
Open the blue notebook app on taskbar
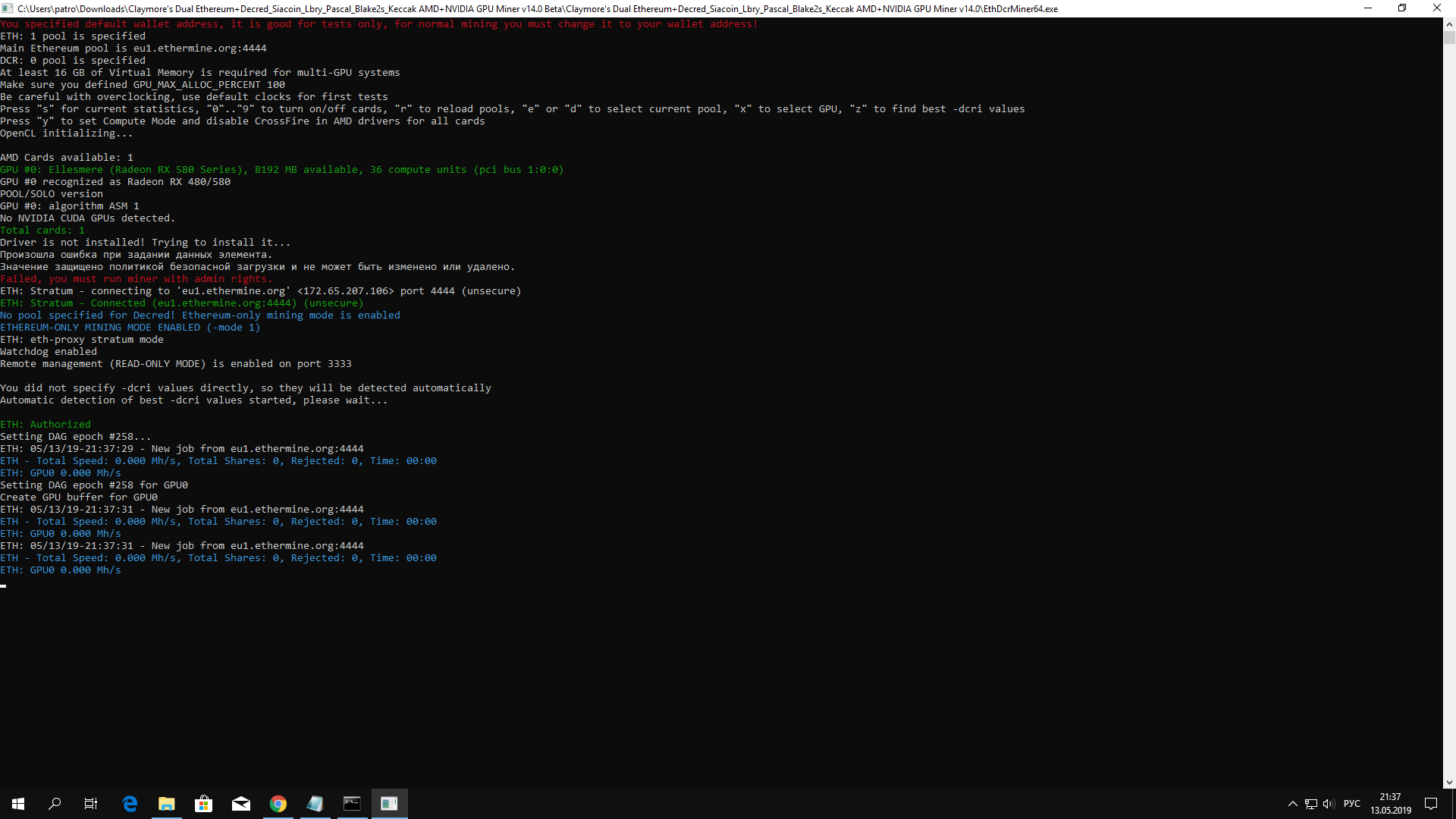(315, 804)
